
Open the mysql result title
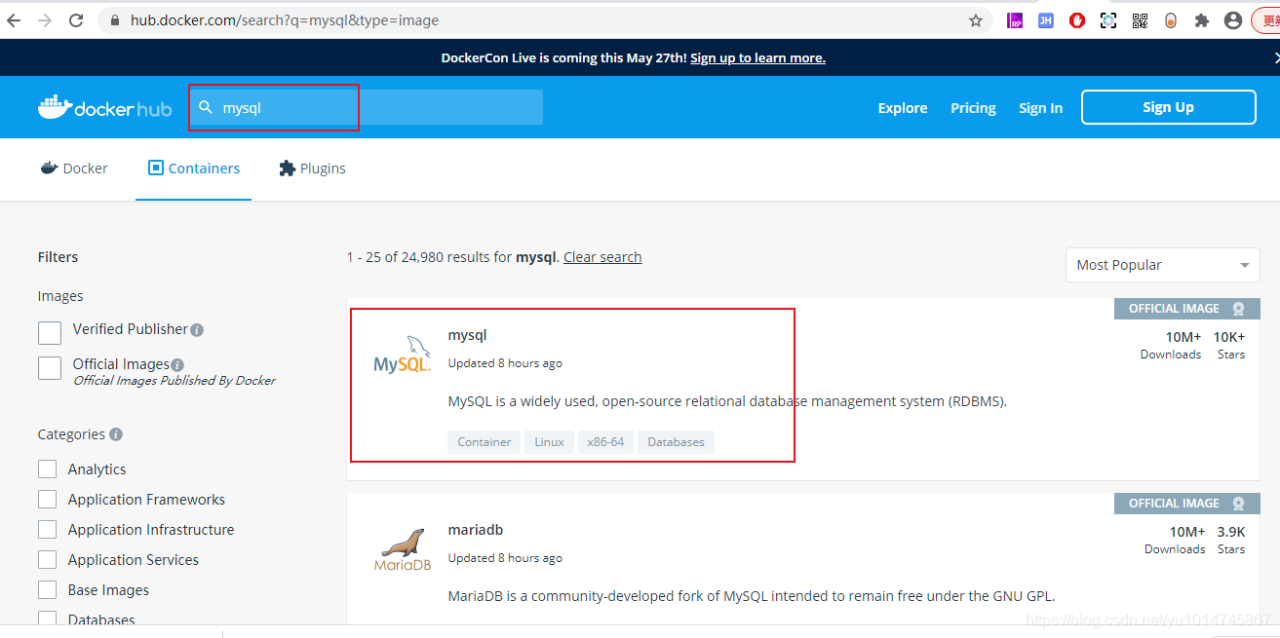467,335
